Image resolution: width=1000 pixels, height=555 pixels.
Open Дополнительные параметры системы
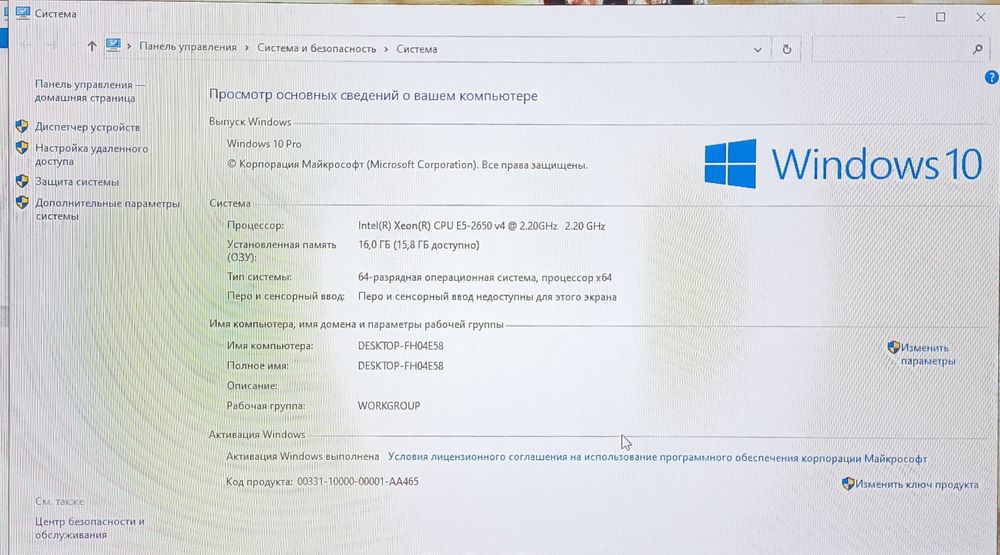coord(107,210)
